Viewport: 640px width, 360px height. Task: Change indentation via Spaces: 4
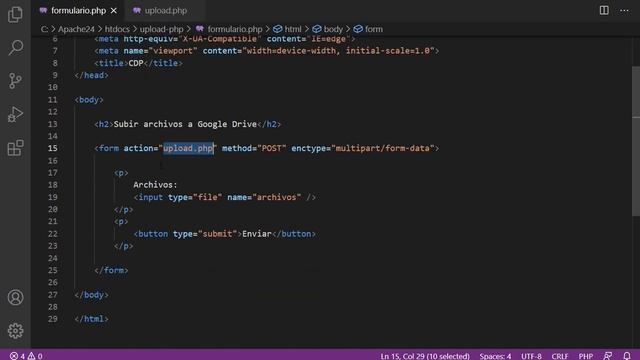pyautogui.click(x=495, y=356)
